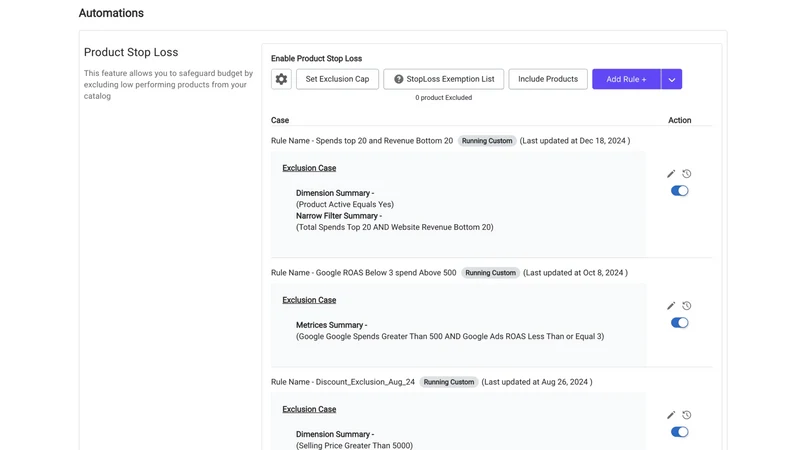Viewport: 800px width, 450px height.
Task: Click '(Product Active Equals Yes)' text
Action: pyautogui.click(x=345, y=205)
